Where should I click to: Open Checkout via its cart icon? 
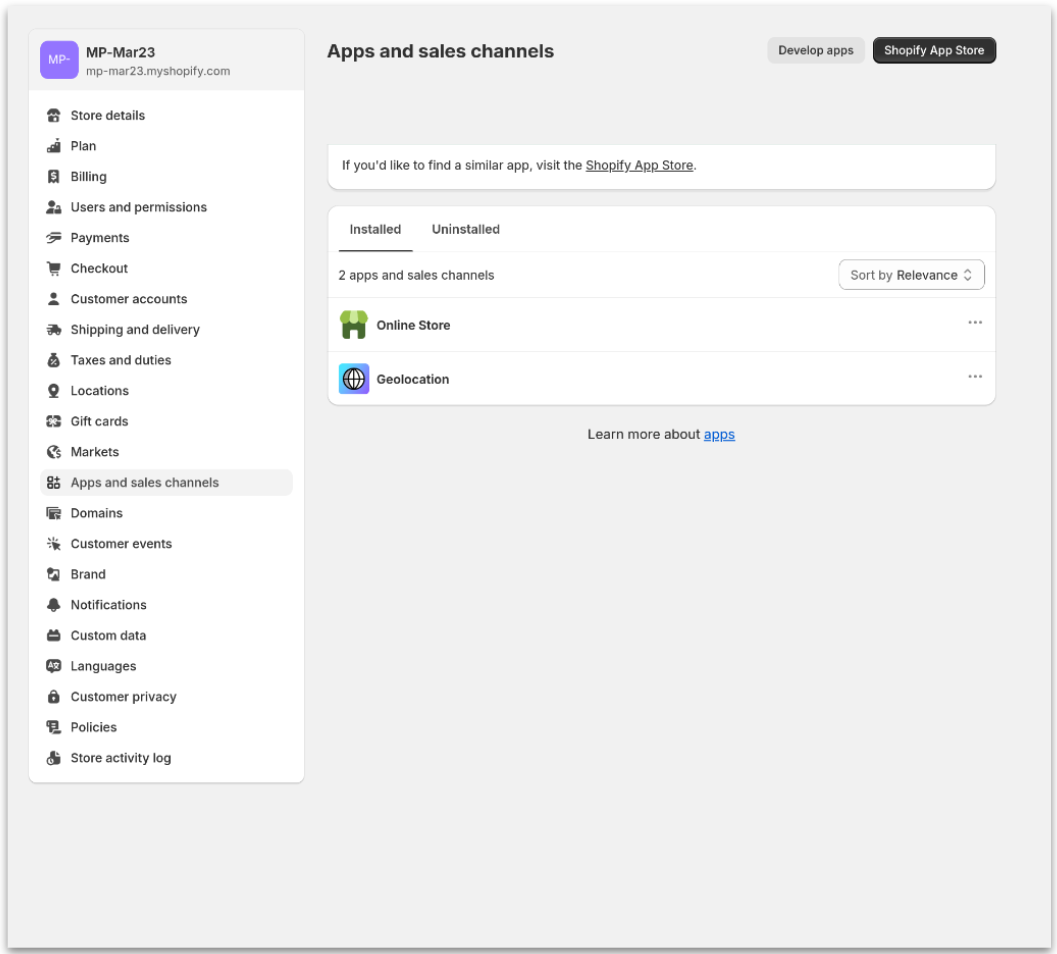click(x=54, y=268)
